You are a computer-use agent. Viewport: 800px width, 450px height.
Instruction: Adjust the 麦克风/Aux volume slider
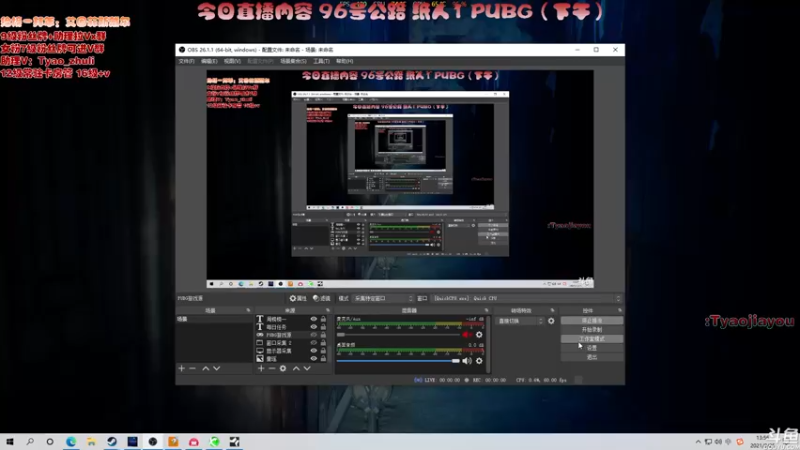pyautogui.click(x=398, y=335)
